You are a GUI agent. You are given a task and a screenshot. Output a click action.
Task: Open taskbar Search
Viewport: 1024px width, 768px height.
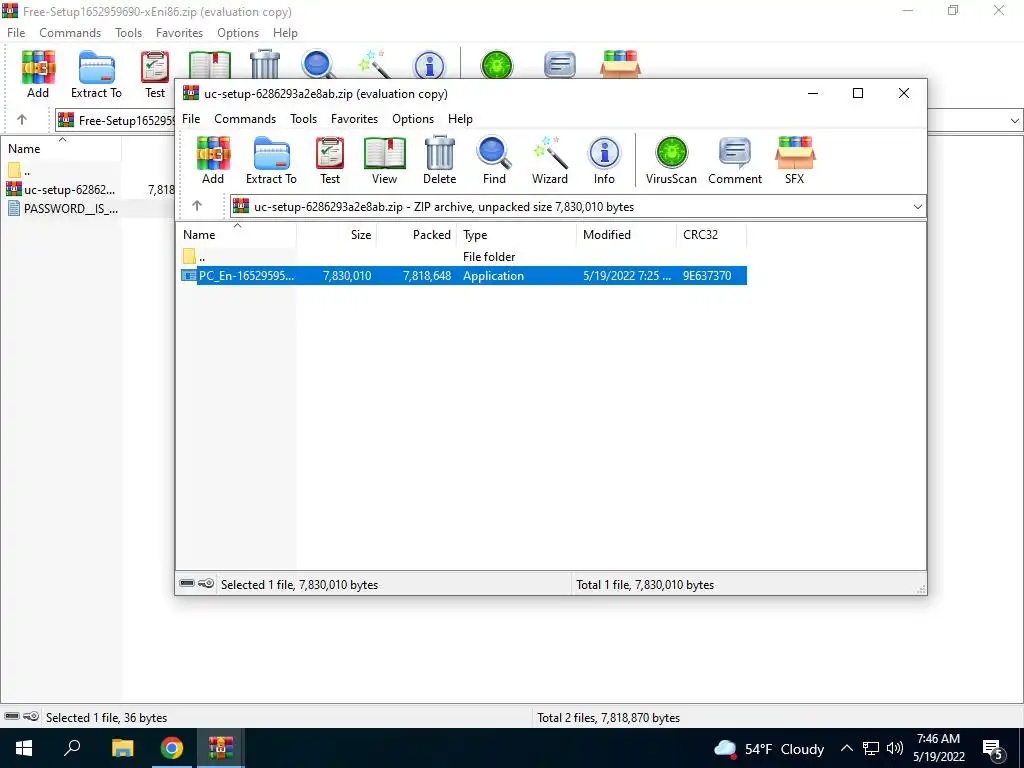72,748
